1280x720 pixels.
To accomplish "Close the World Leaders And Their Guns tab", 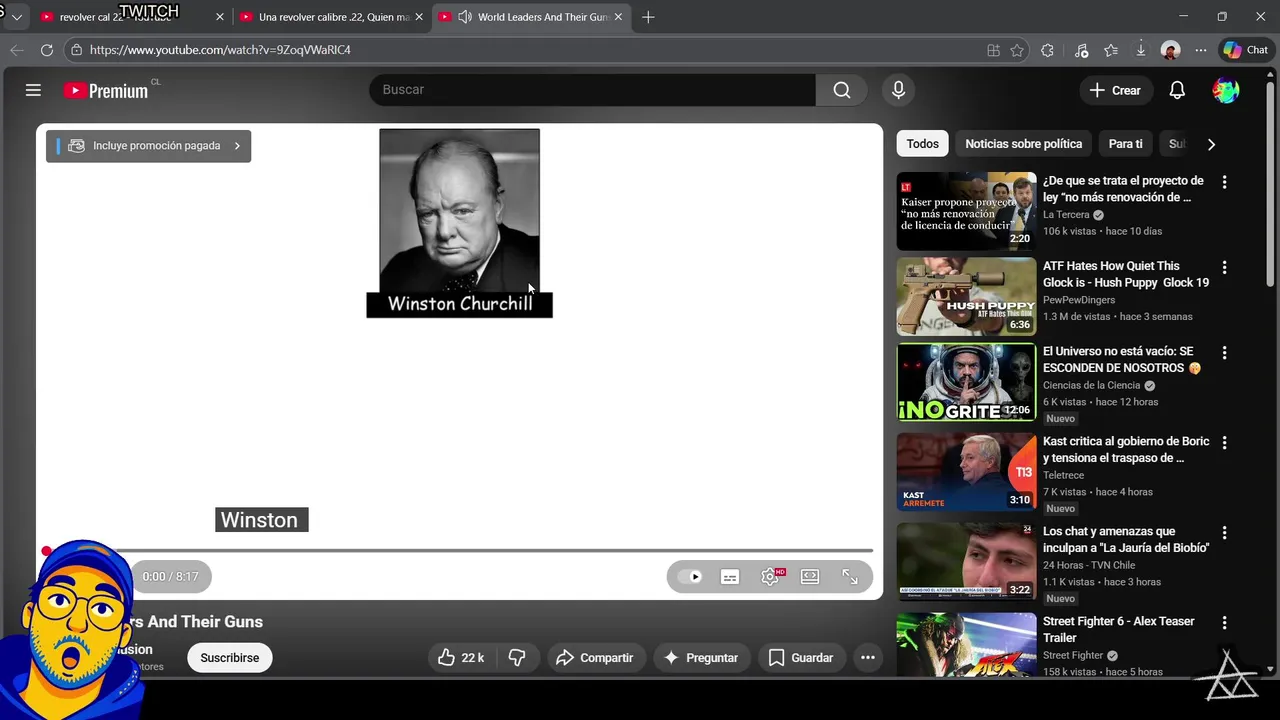I will click(x=618, y=17).
